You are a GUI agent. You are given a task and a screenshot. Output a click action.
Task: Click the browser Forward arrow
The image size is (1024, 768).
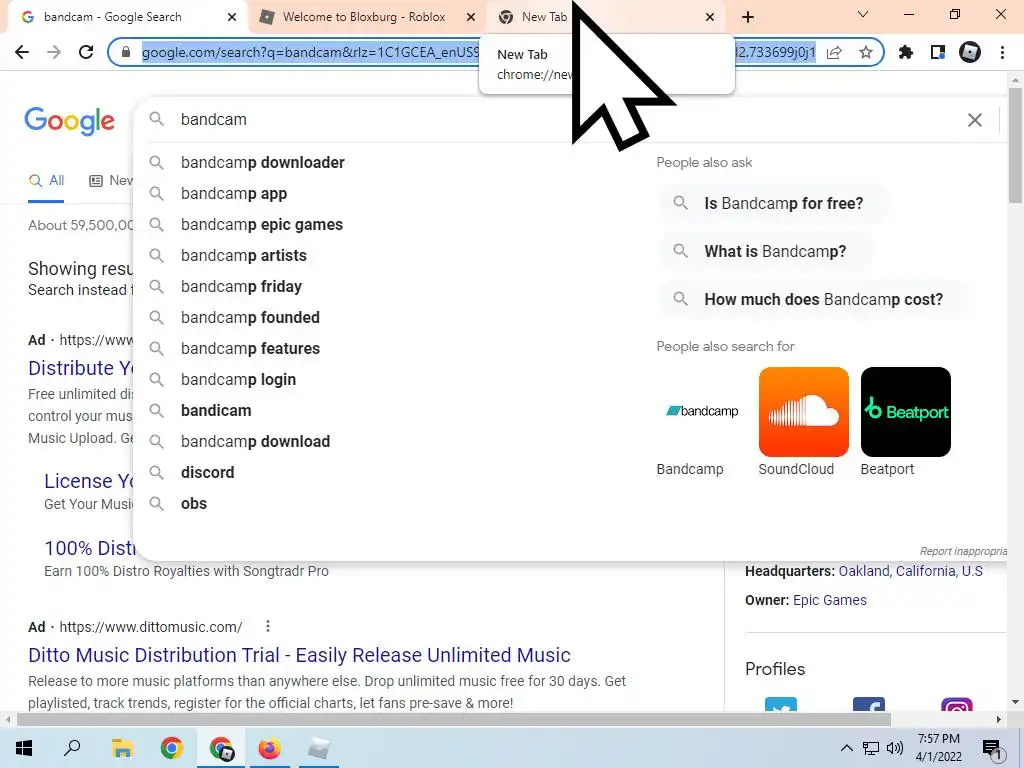click(x=54, y=52)
